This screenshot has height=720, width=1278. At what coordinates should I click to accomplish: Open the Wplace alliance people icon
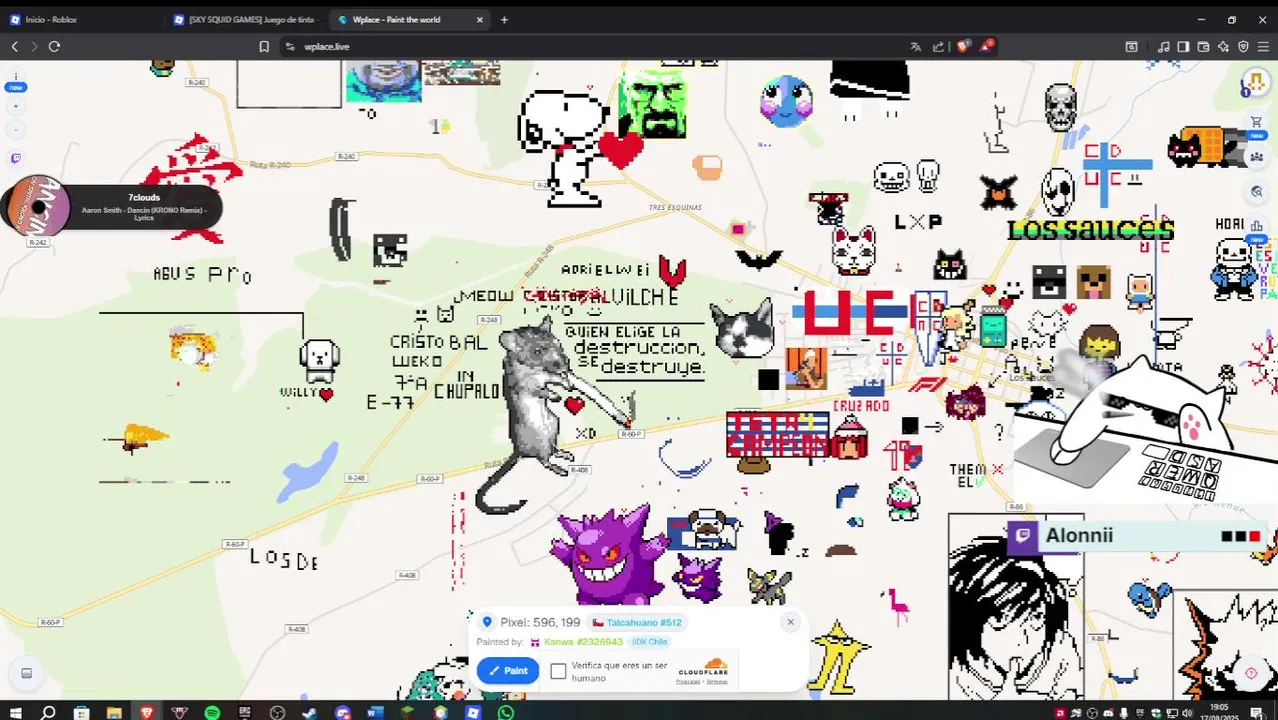[1256, 156]
